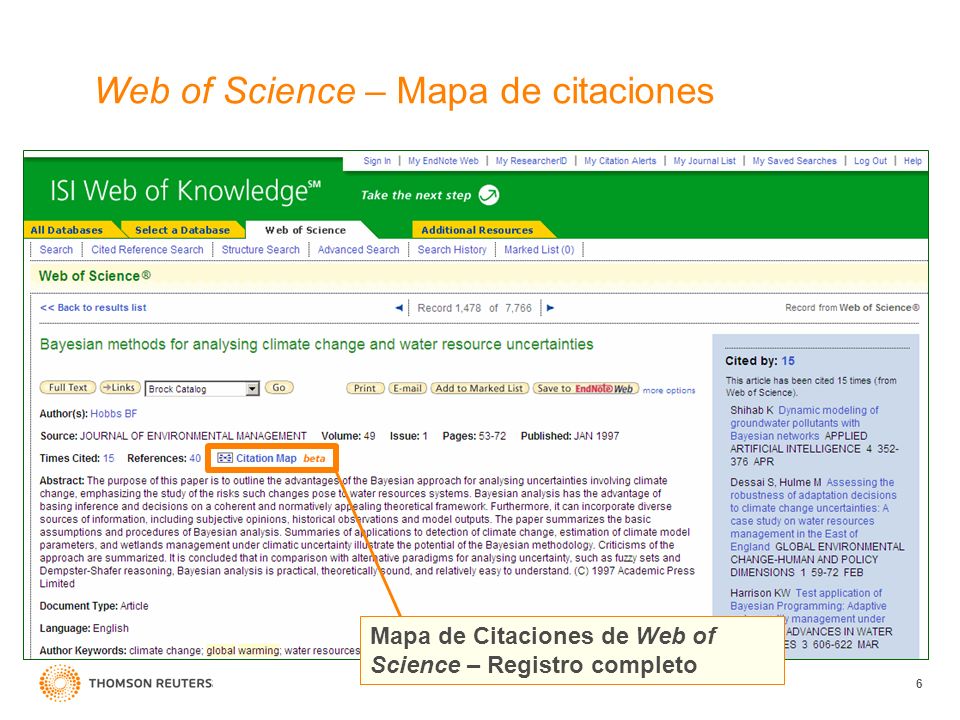Open My Citation Alerts link

[x=620, y=161]
